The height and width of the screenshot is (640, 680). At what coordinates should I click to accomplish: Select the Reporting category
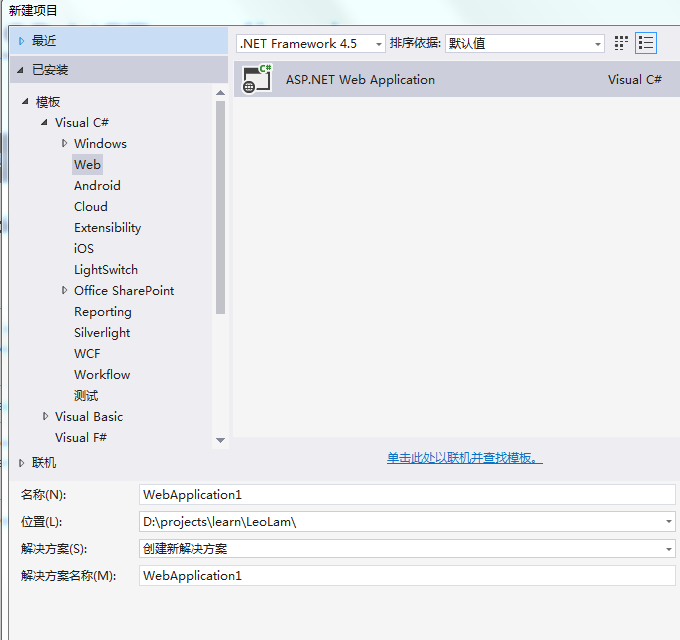pos(103,312)
